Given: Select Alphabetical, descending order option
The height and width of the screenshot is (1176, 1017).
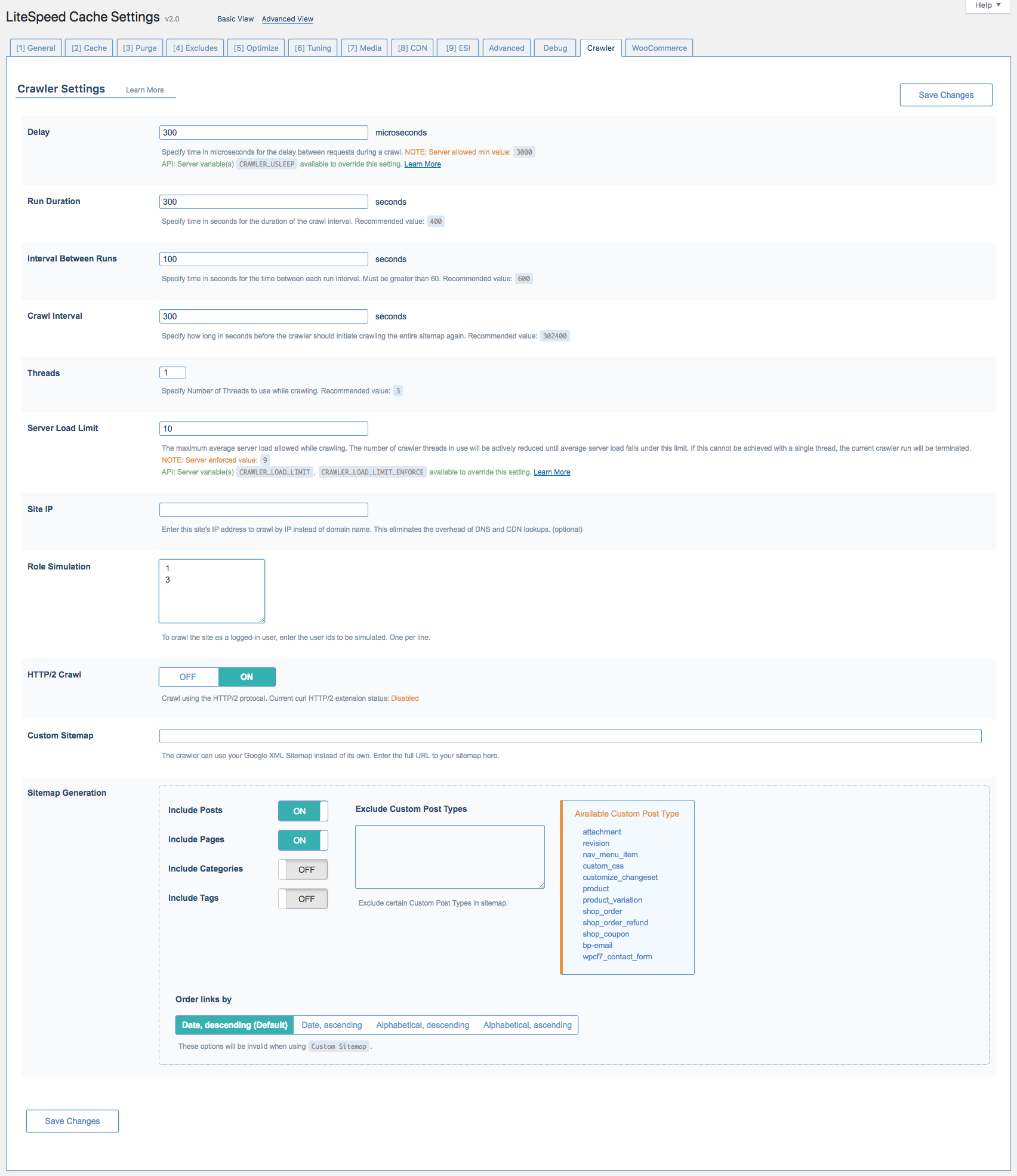Looking at the screenshot, I should pyautogui.click(x=422, y=1025).
